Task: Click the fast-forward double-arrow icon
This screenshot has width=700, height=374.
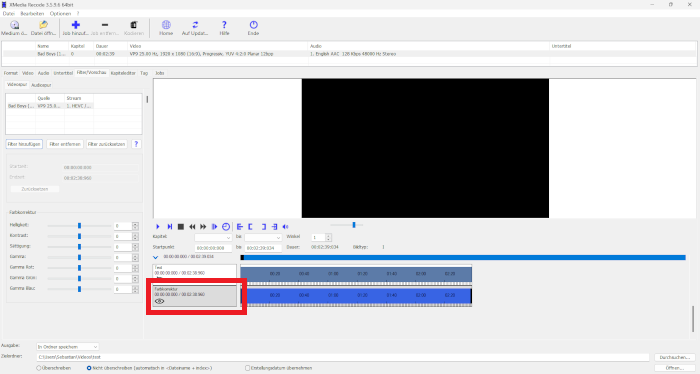Action: 203,227
